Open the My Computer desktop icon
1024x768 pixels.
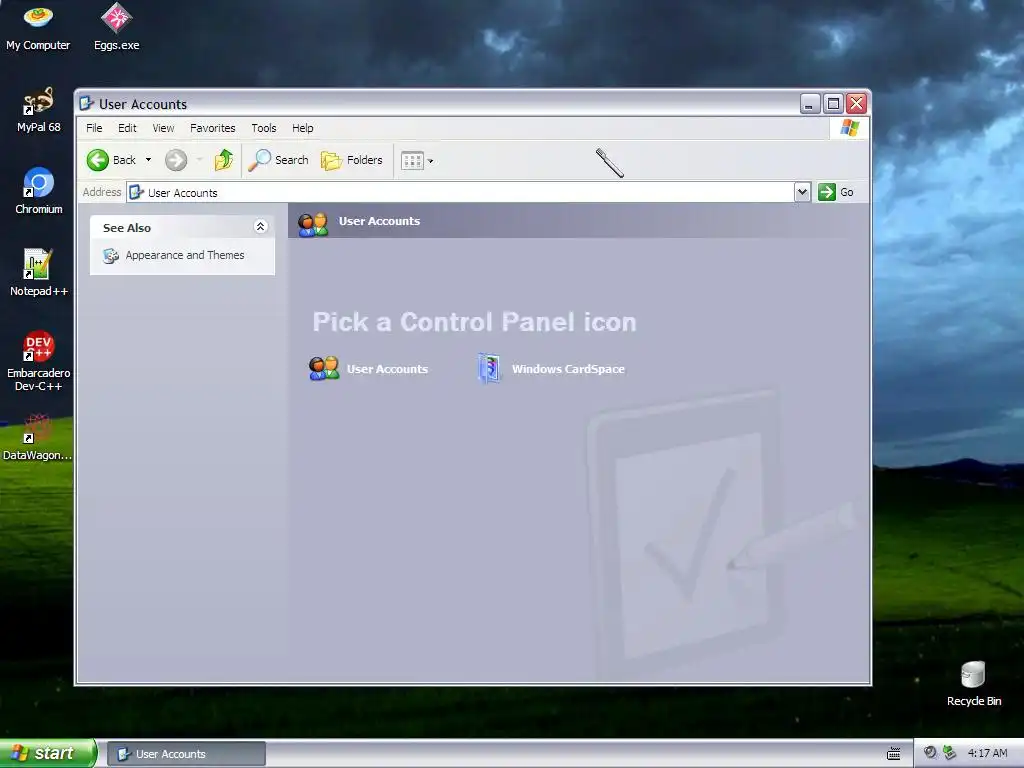(38, 27)
